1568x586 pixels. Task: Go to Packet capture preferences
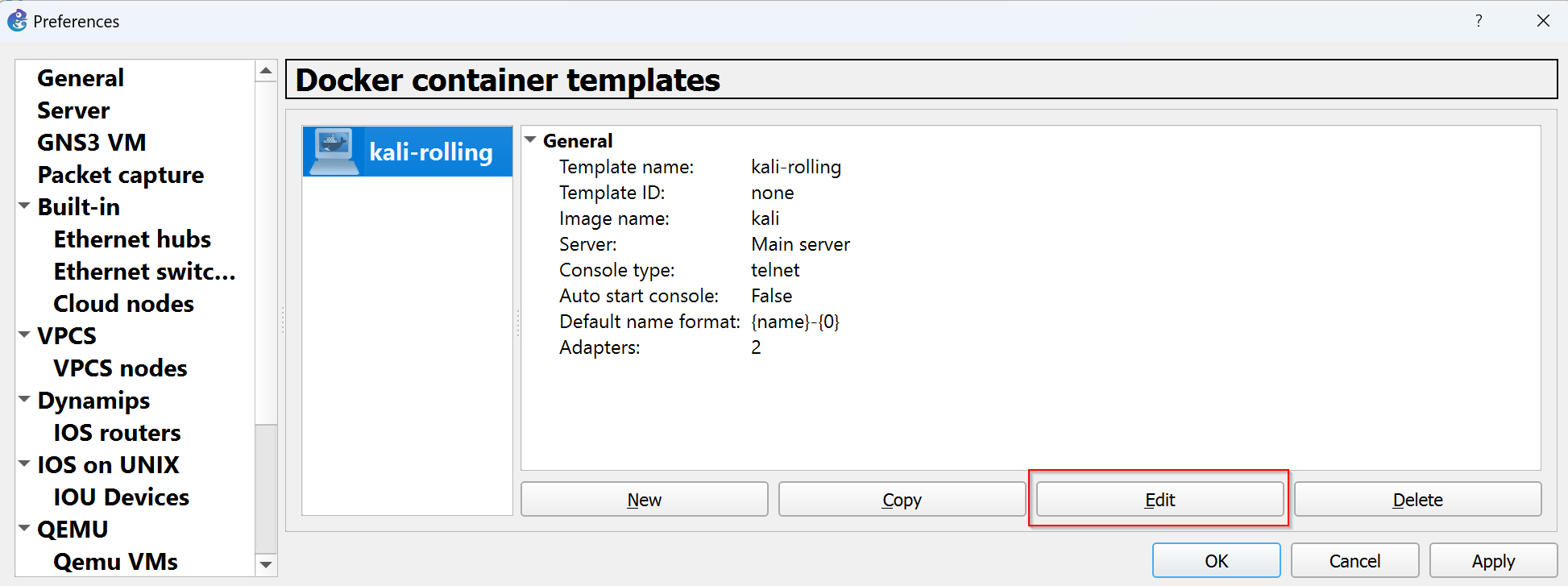tap(121, 175)
